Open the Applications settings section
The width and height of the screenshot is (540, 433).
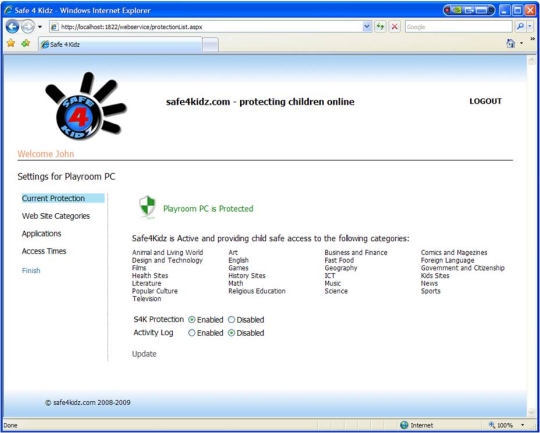click(41, 234)
